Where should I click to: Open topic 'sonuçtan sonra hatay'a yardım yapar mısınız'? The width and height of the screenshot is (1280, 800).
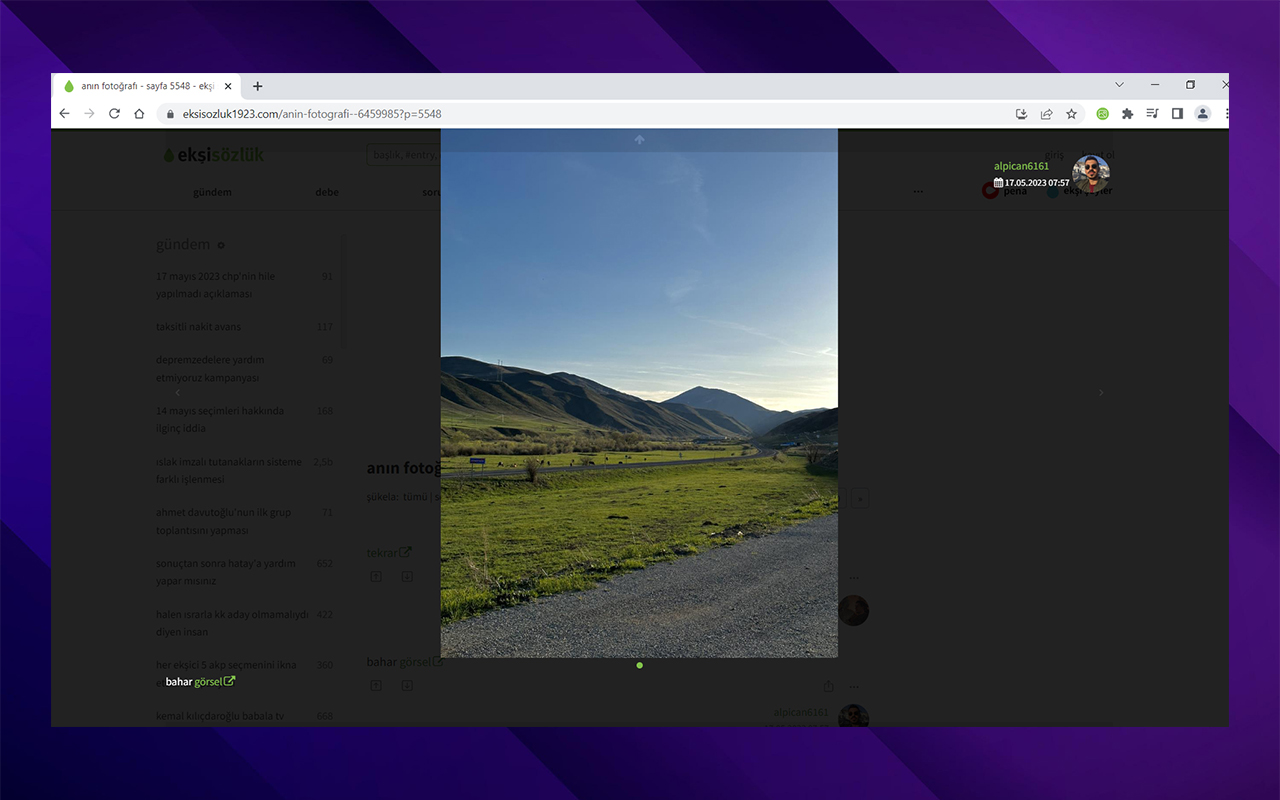click(x=226, y=572)
